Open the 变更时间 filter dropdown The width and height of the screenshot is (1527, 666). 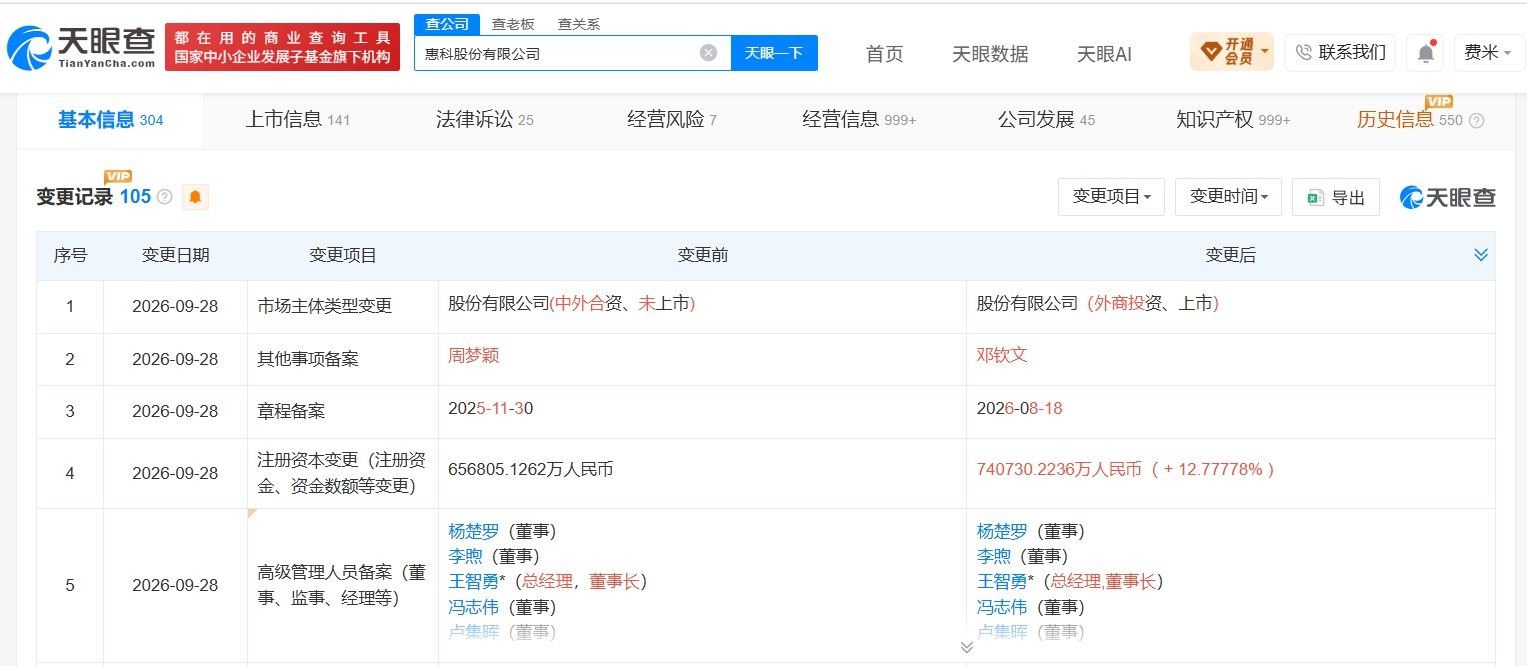[x=1228, y=197]
